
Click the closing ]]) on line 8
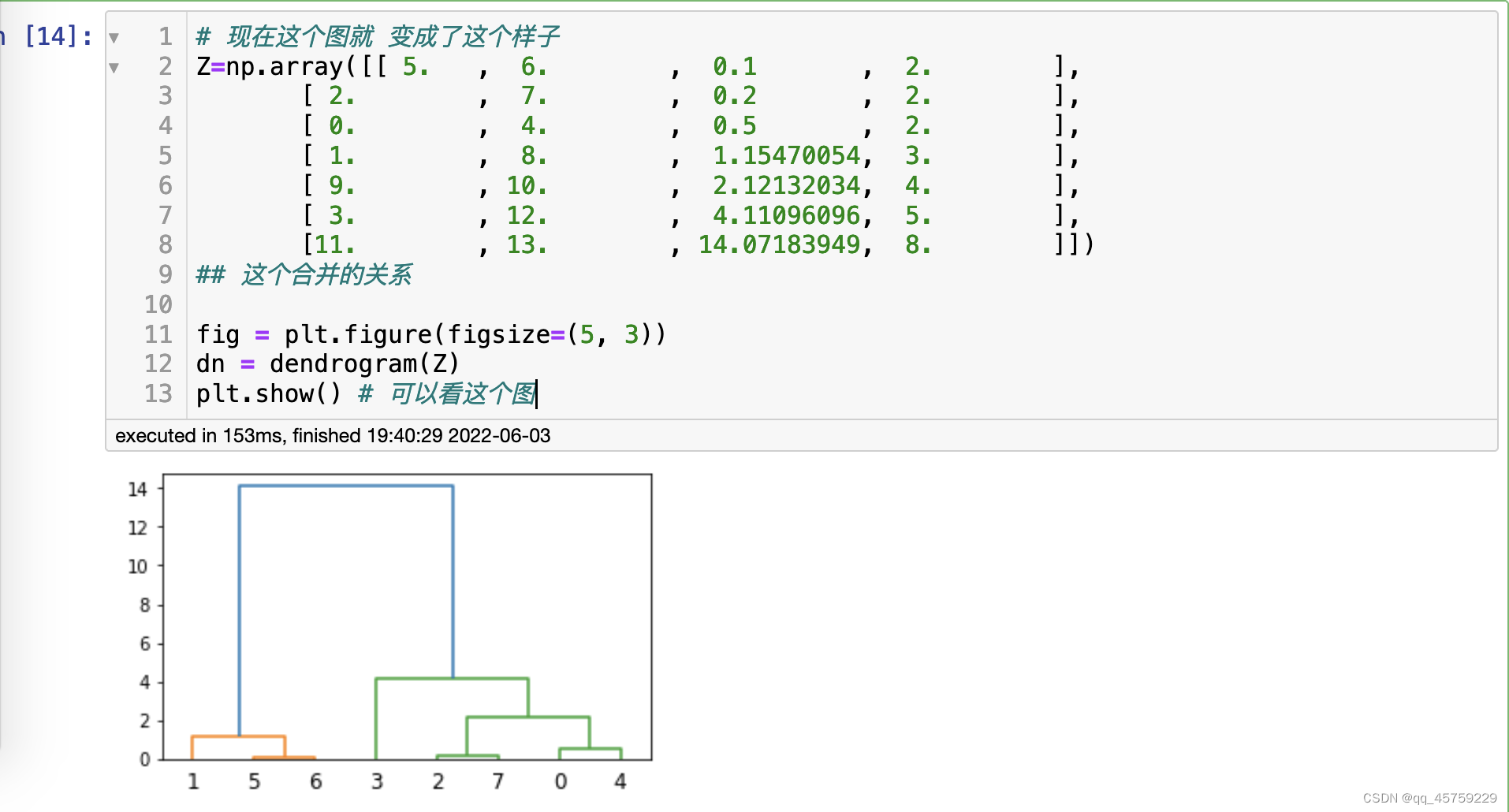(1074, 244)
